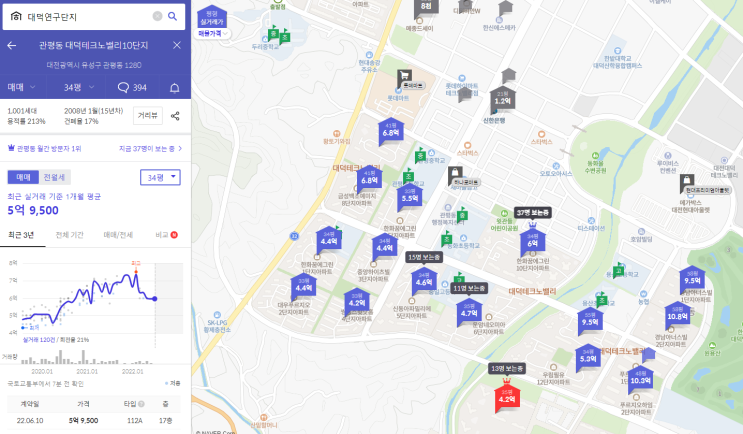Viewport: 743px width, 434px height.
Task: Click the 15명 보는중 map tooltip
Action: [425, 257]
